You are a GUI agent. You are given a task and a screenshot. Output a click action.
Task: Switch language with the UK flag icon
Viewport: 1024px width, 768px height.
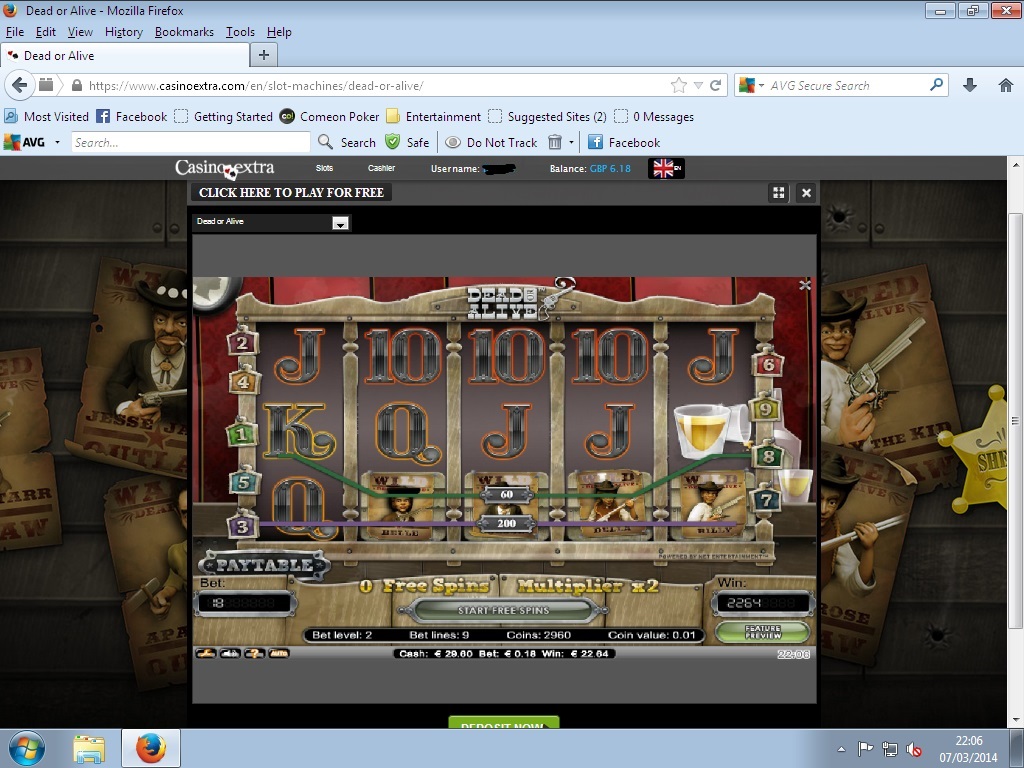point(666,168)
